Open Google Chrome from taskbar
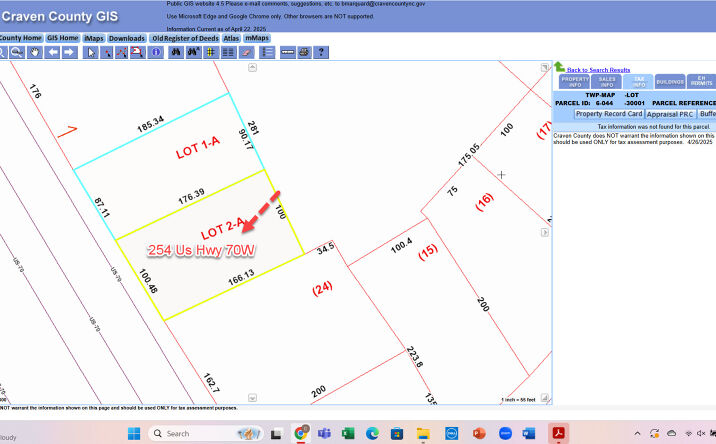 point(301,433)
